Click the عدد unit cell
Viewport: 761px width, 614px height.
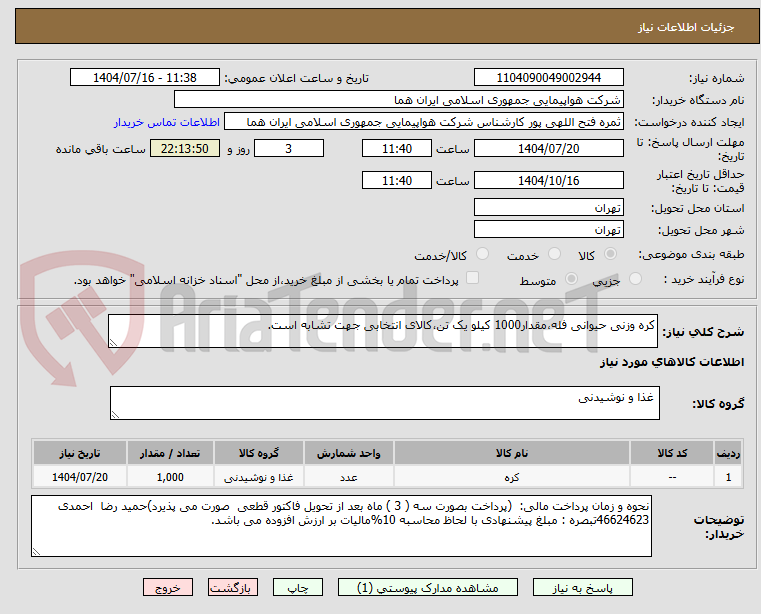click(x=348, y=477)
